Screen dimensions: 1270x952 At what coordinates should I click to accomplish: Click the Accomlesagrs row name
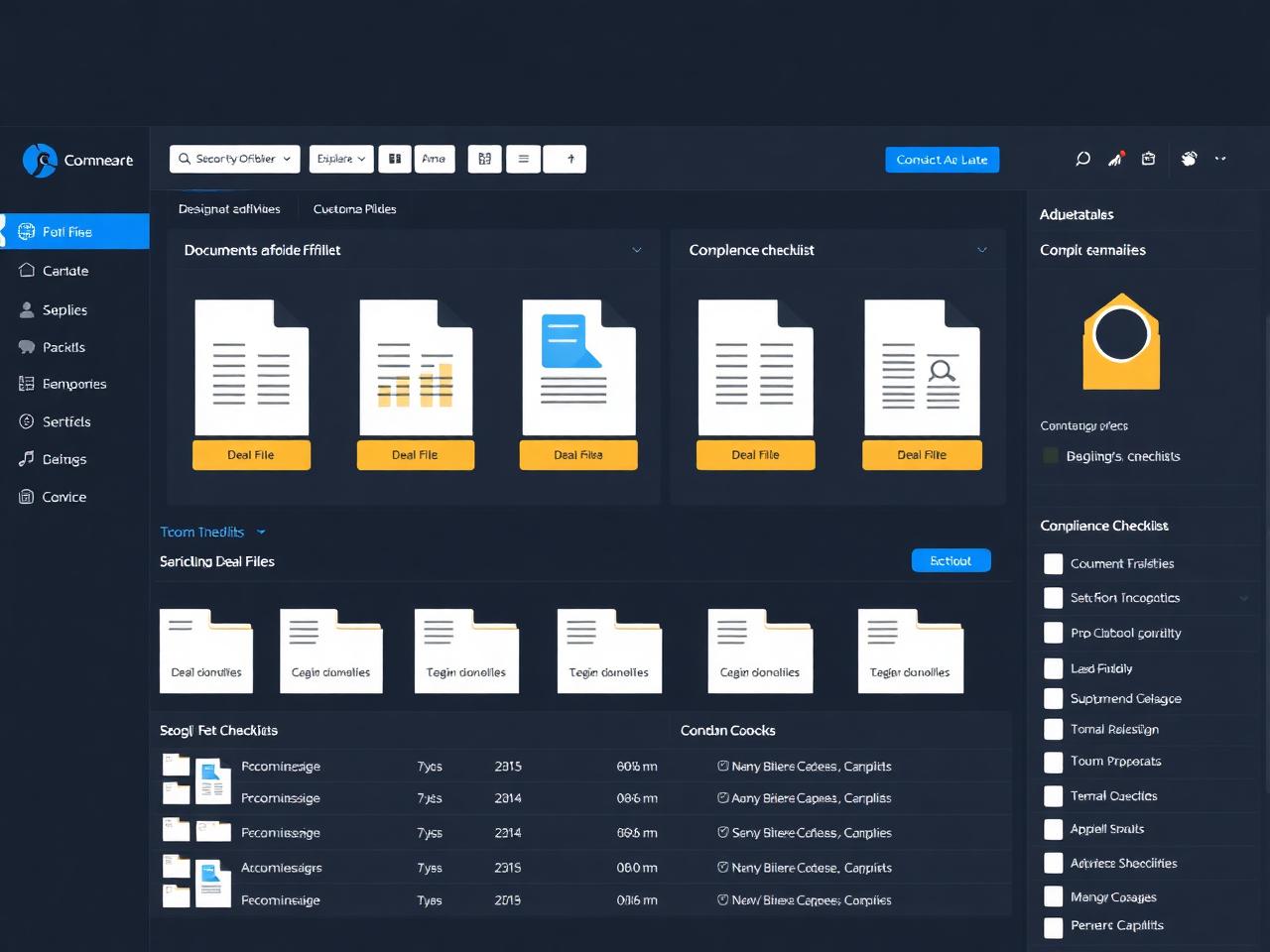click(x=282, y=868)
